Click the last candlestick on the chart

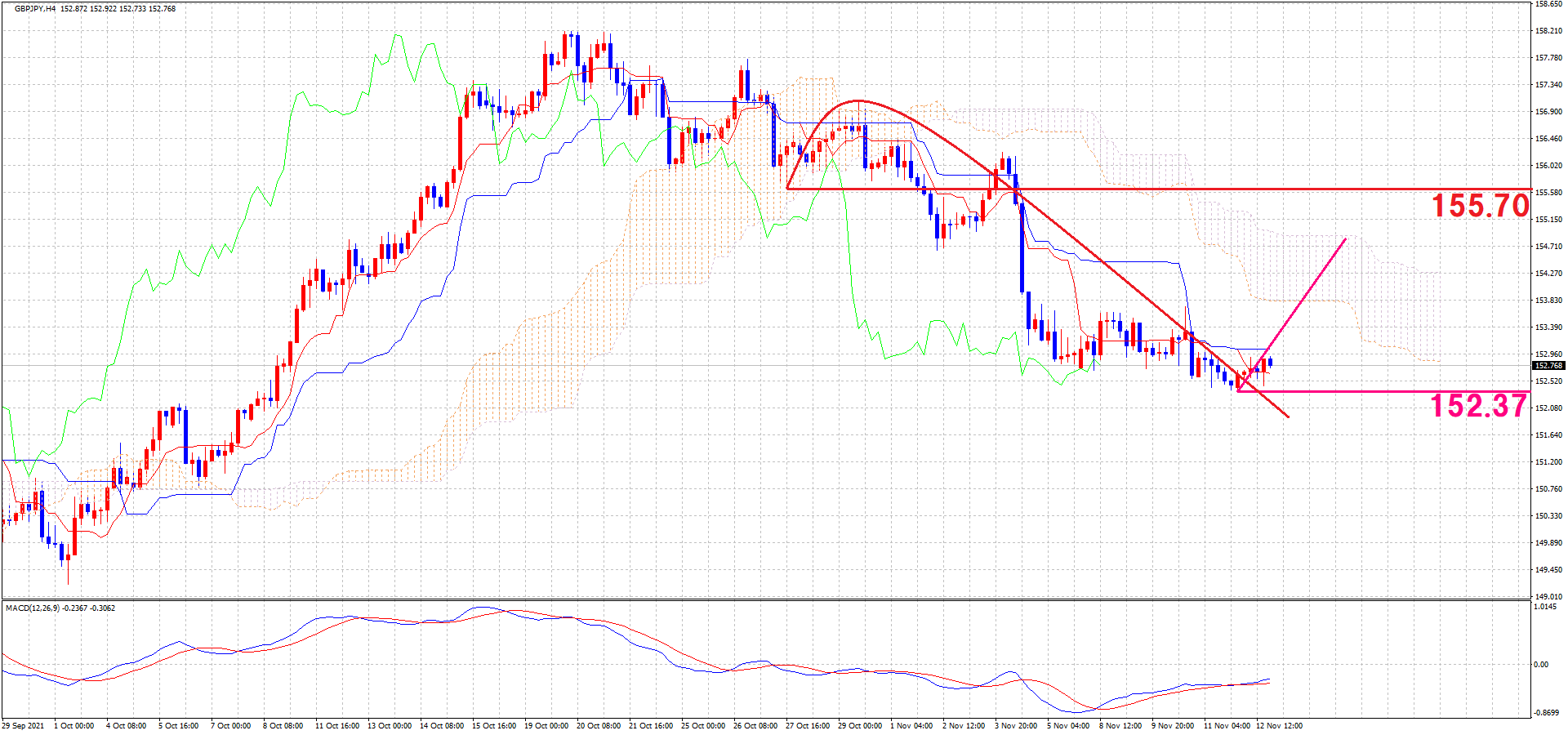pos(1270,363)
